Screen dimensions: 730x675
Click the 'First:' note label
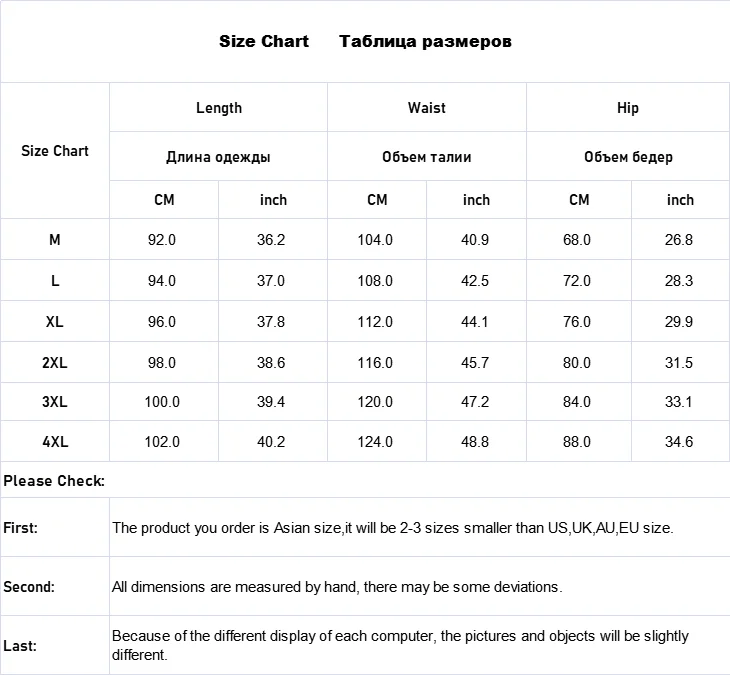pos(21,527)
